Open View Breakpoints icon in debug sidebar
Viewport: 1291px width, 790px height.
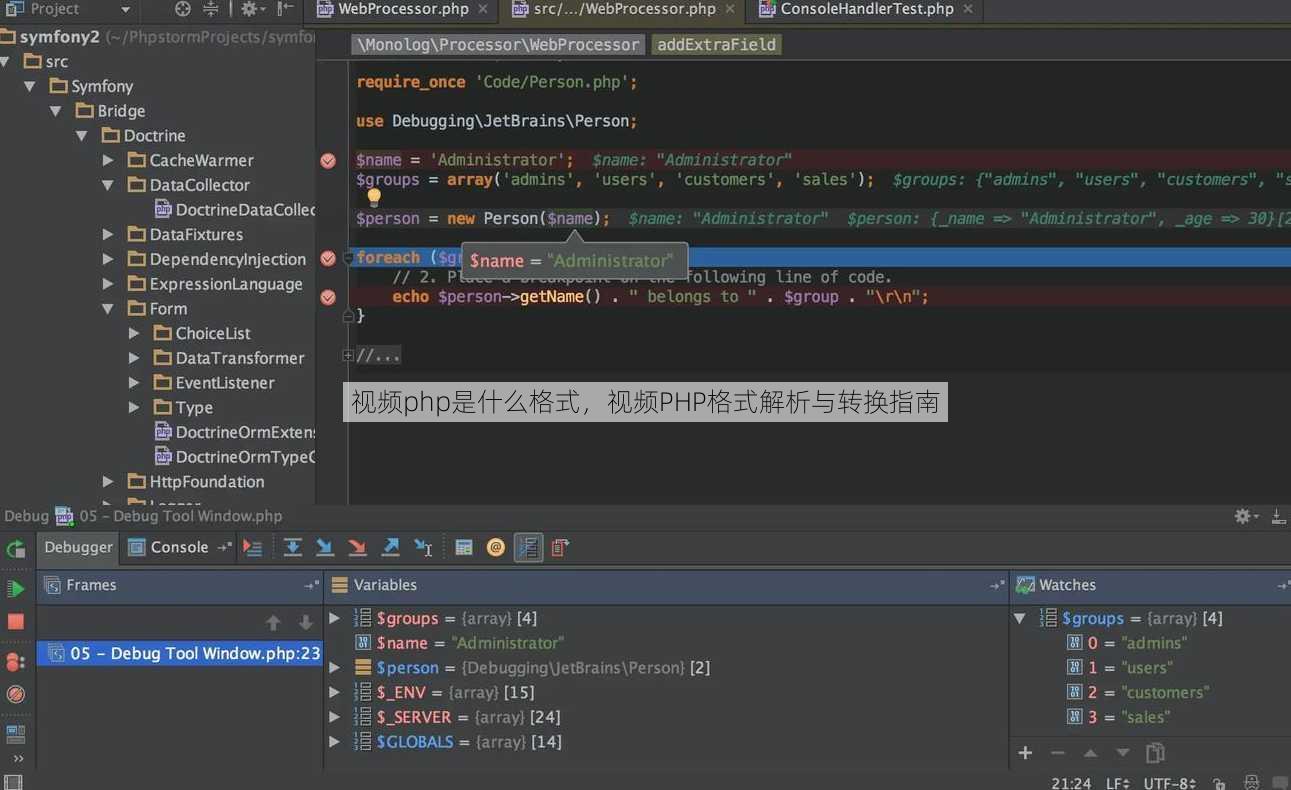[15, 661]
